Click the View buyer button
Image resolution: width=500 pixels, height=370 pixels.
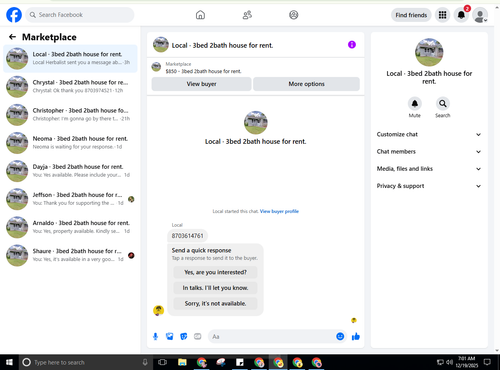[x=201, y=84]
